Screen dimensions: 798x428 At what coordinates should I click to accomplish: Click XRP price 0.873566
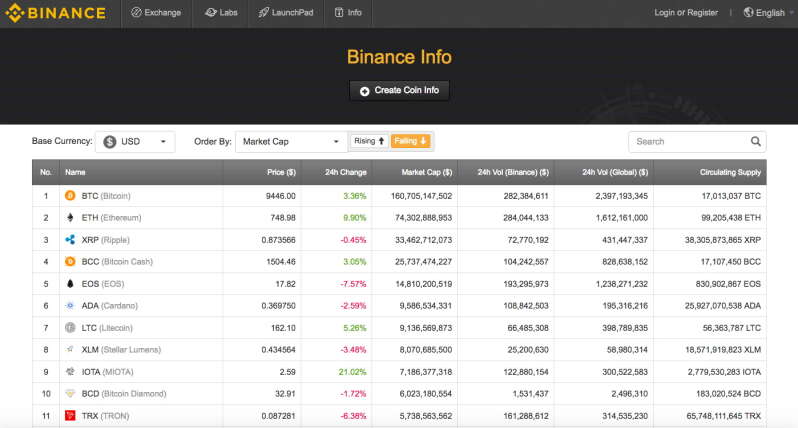click(x=278, y=240)
